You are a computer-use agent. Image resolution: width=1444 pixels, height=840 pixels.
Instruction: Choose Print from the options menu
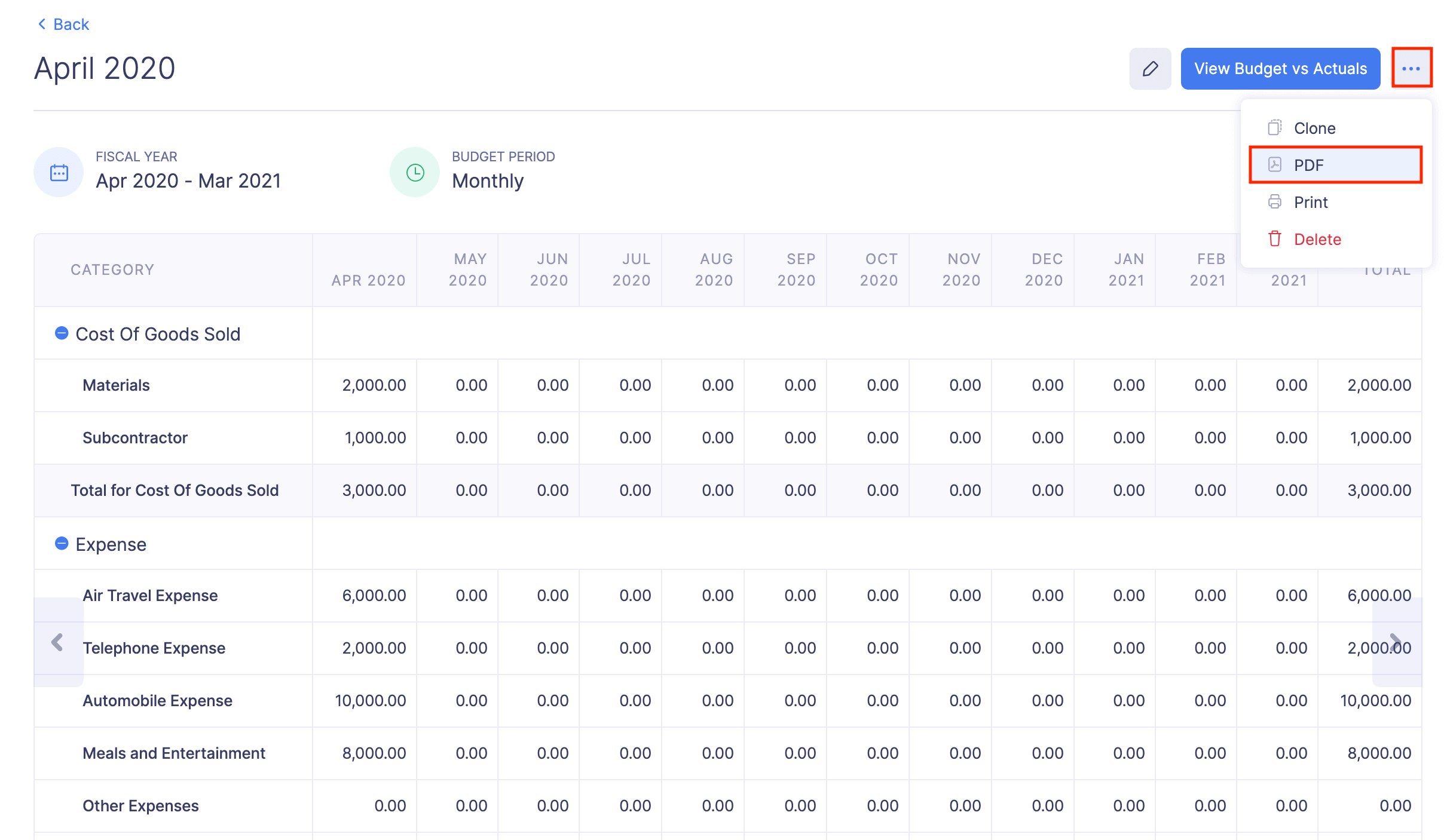click(x=1311, y=202)
